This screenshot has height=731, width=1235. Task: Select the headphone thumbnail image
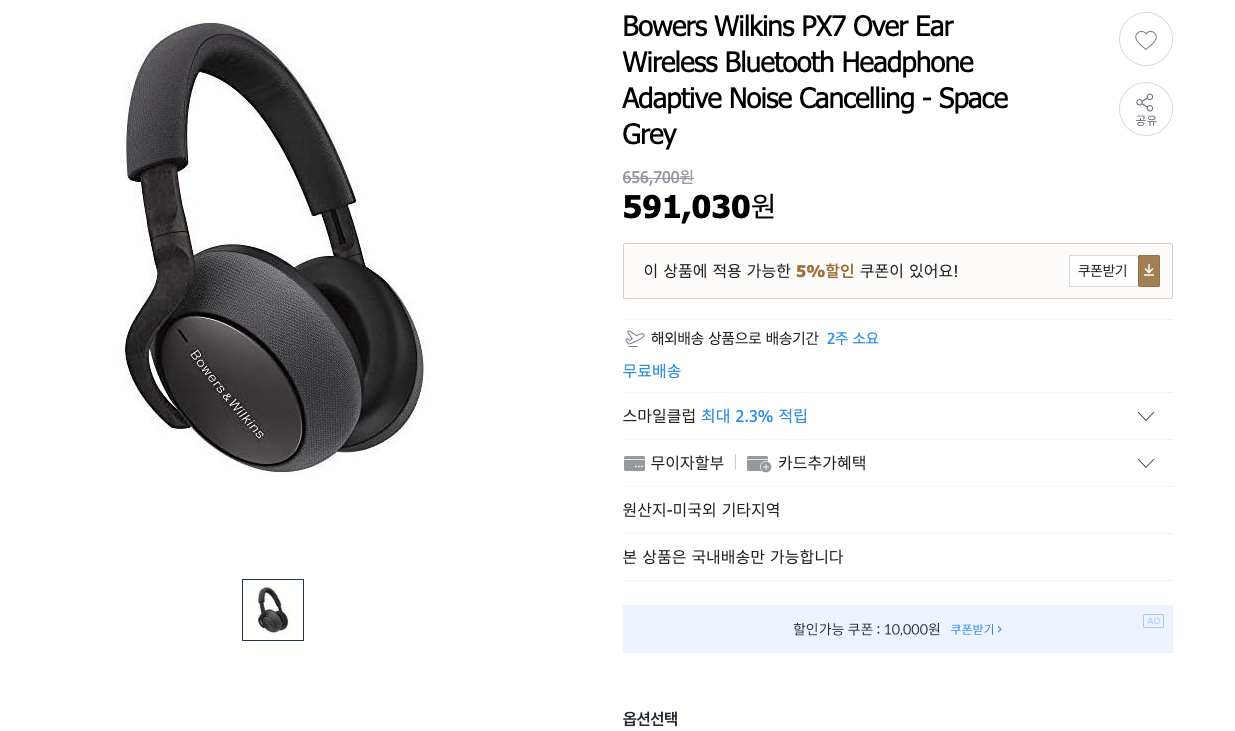click(273, 610)
